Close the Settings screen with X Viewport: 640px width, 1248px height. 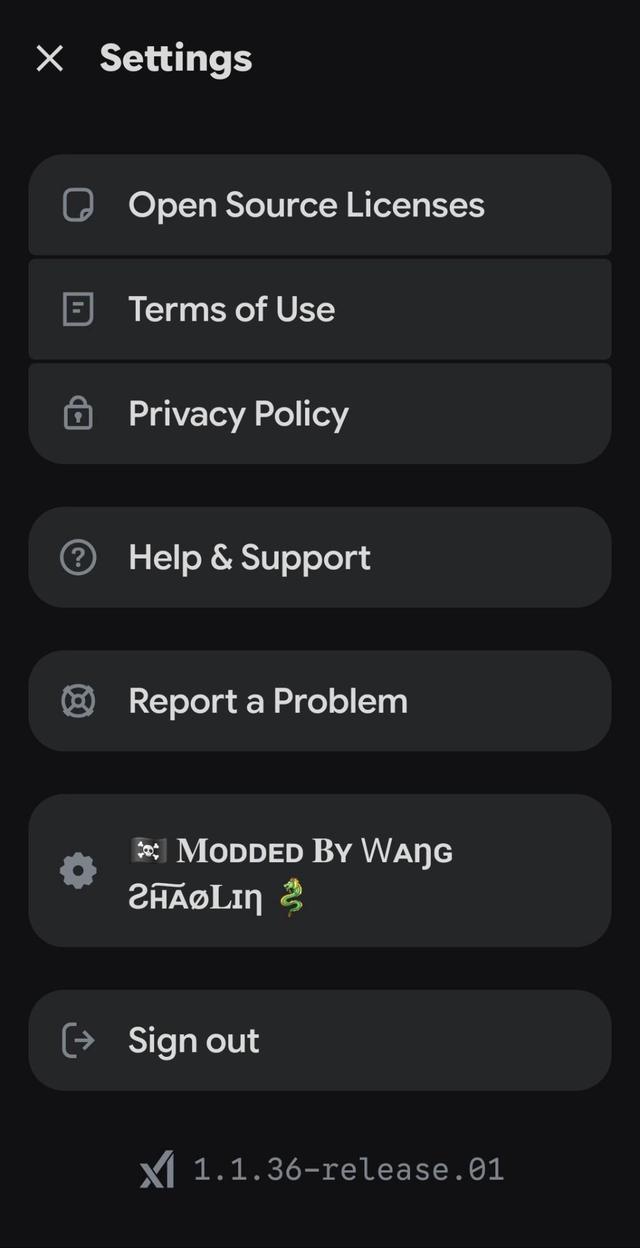[x=49, y=59]
